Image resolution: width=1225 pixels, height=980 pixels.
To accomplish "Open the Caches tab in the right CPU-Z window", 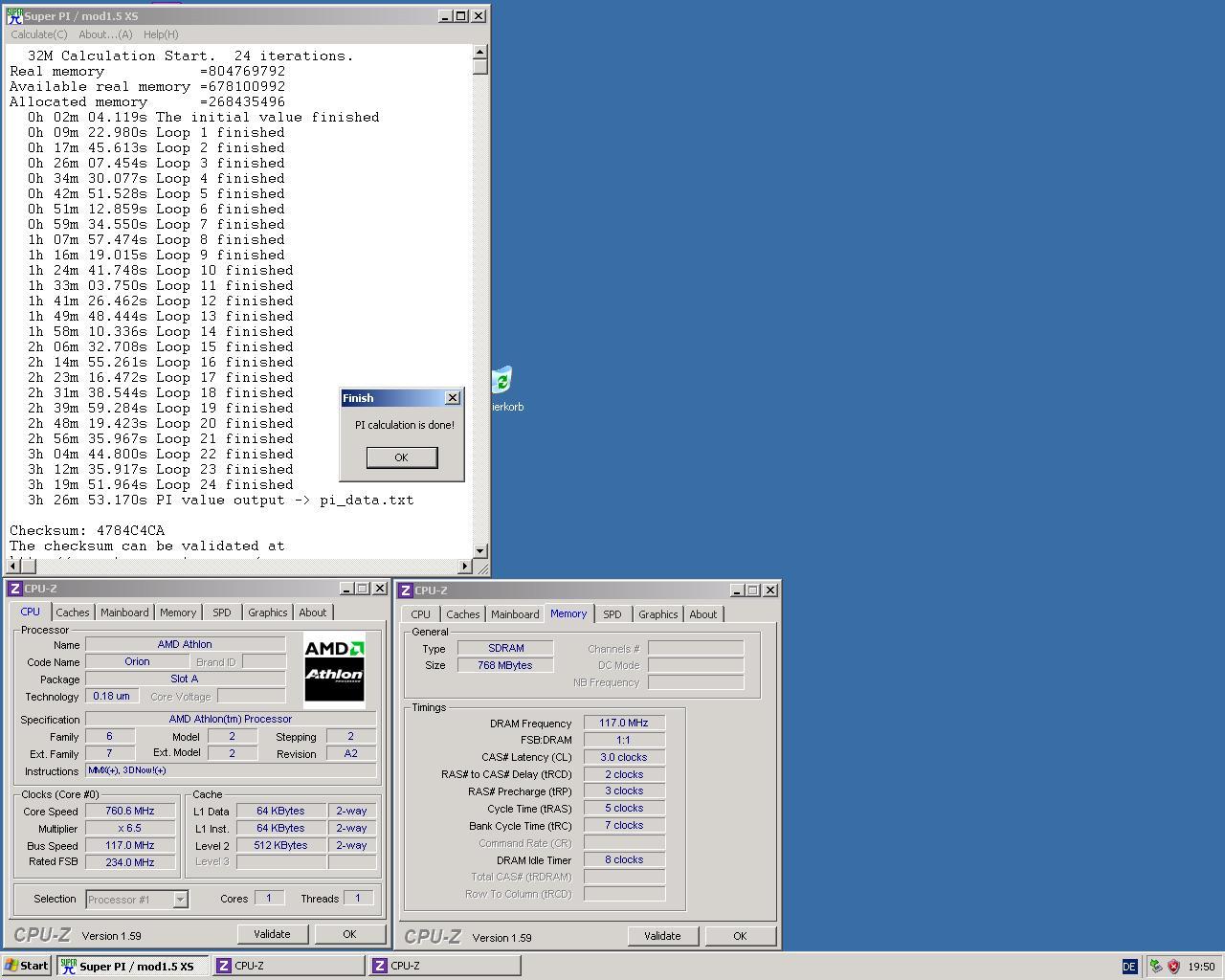I will click(463, 614).
